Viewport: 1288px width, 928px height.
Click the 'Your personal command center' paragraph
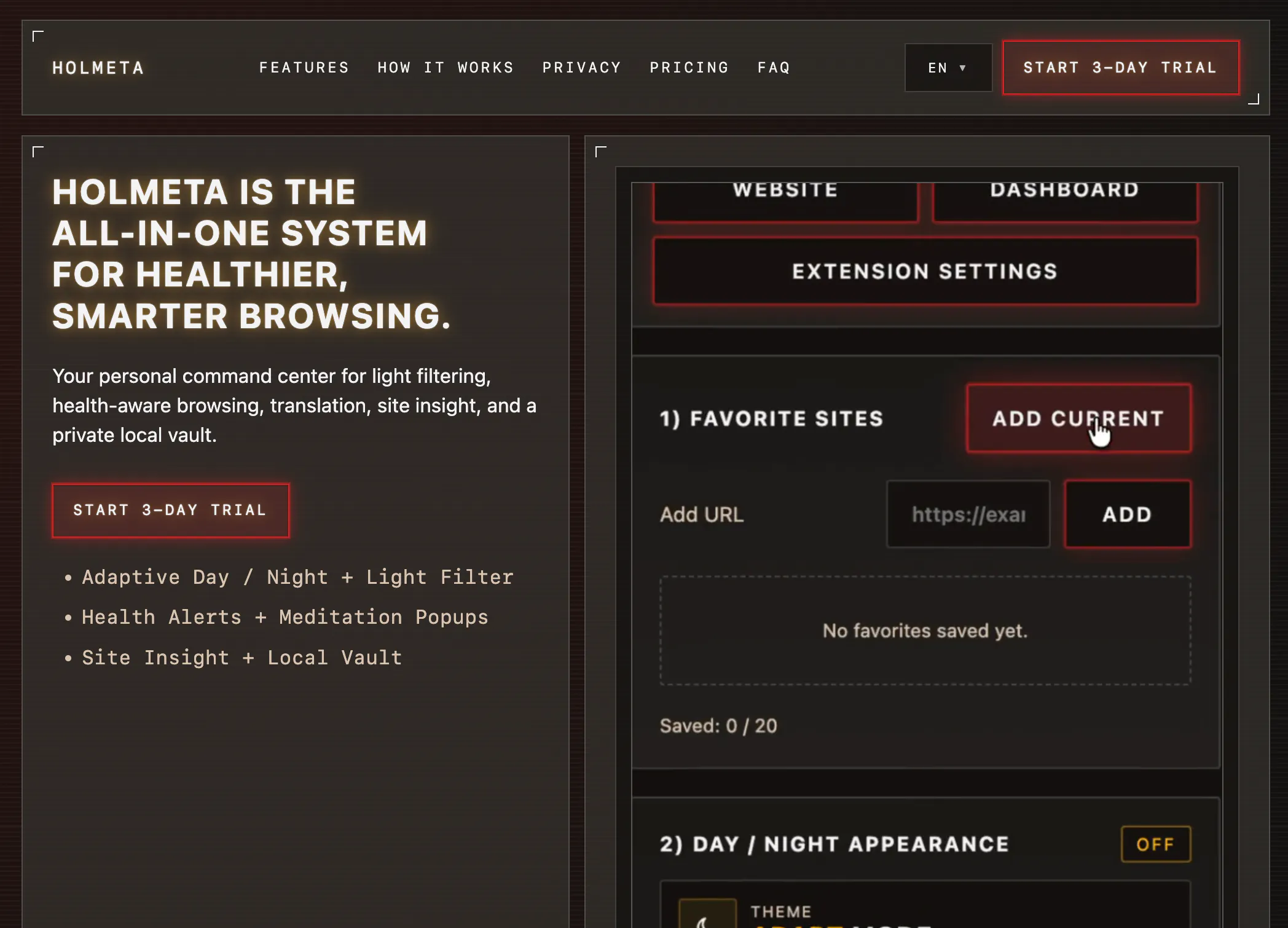[294, 406]
